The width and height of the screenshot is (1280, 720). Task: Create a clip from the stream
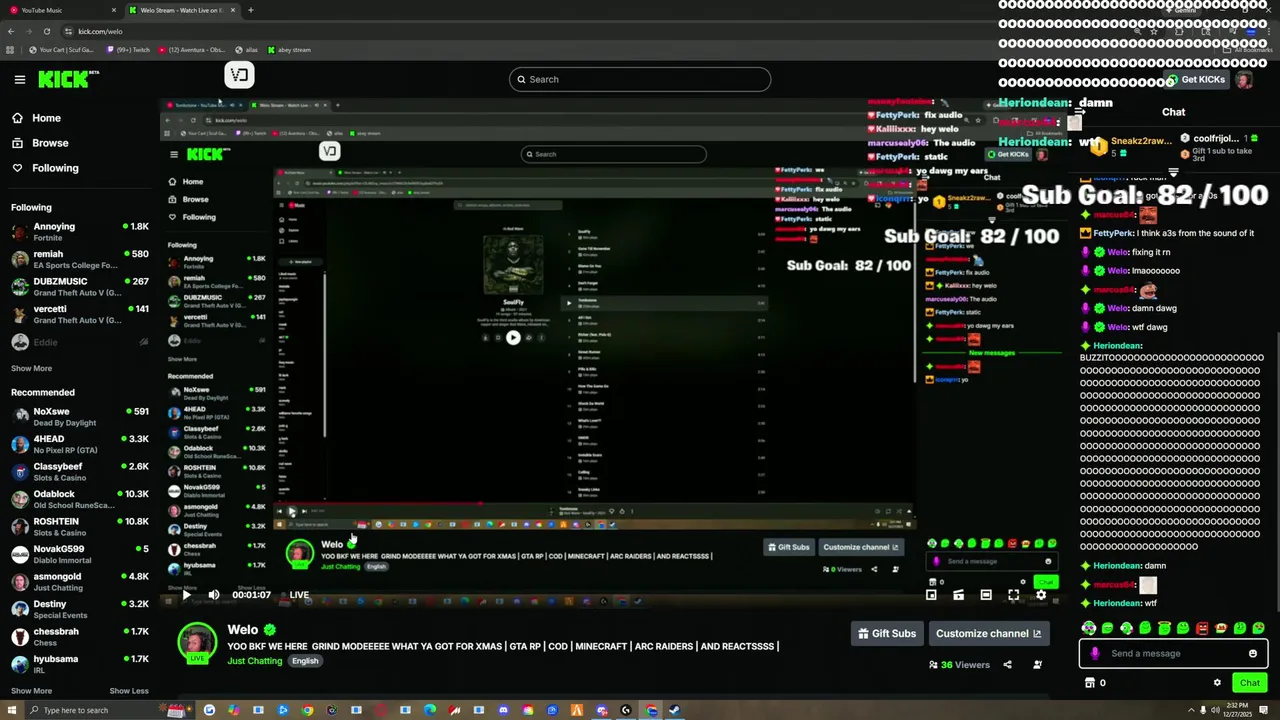point(958,595)
